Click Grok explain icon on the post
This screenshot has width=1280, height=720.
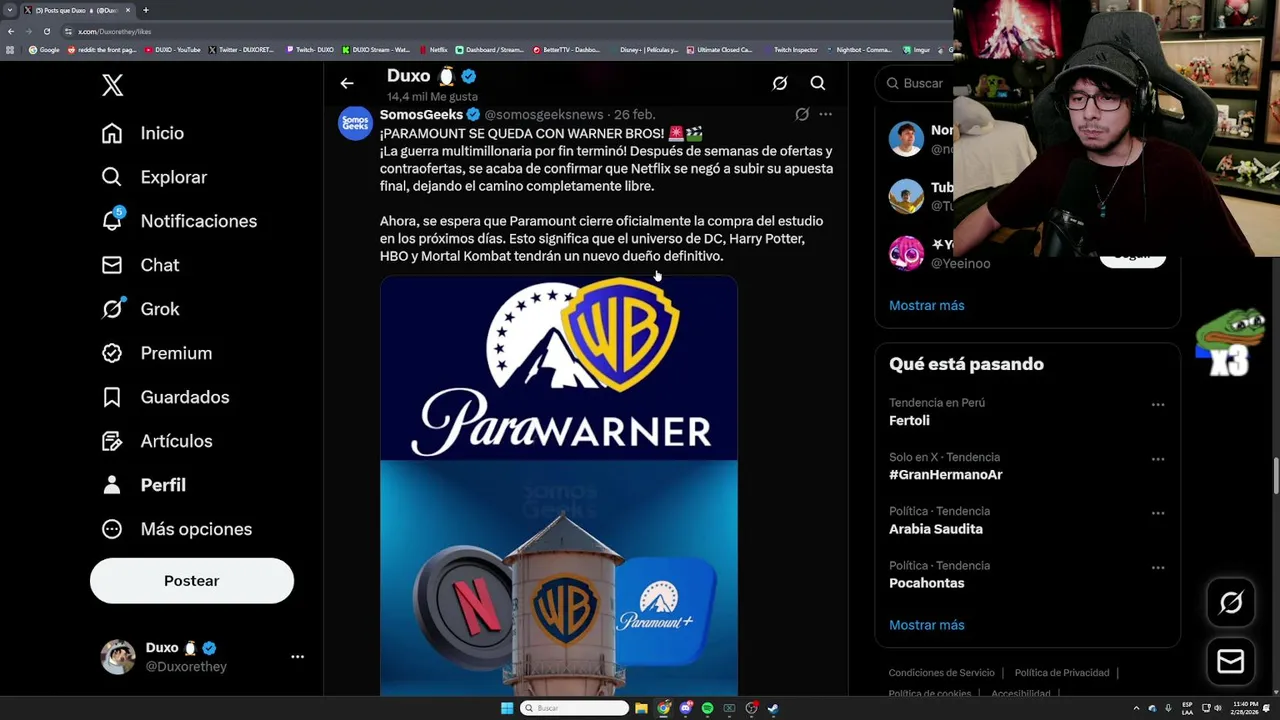(802, 115)
